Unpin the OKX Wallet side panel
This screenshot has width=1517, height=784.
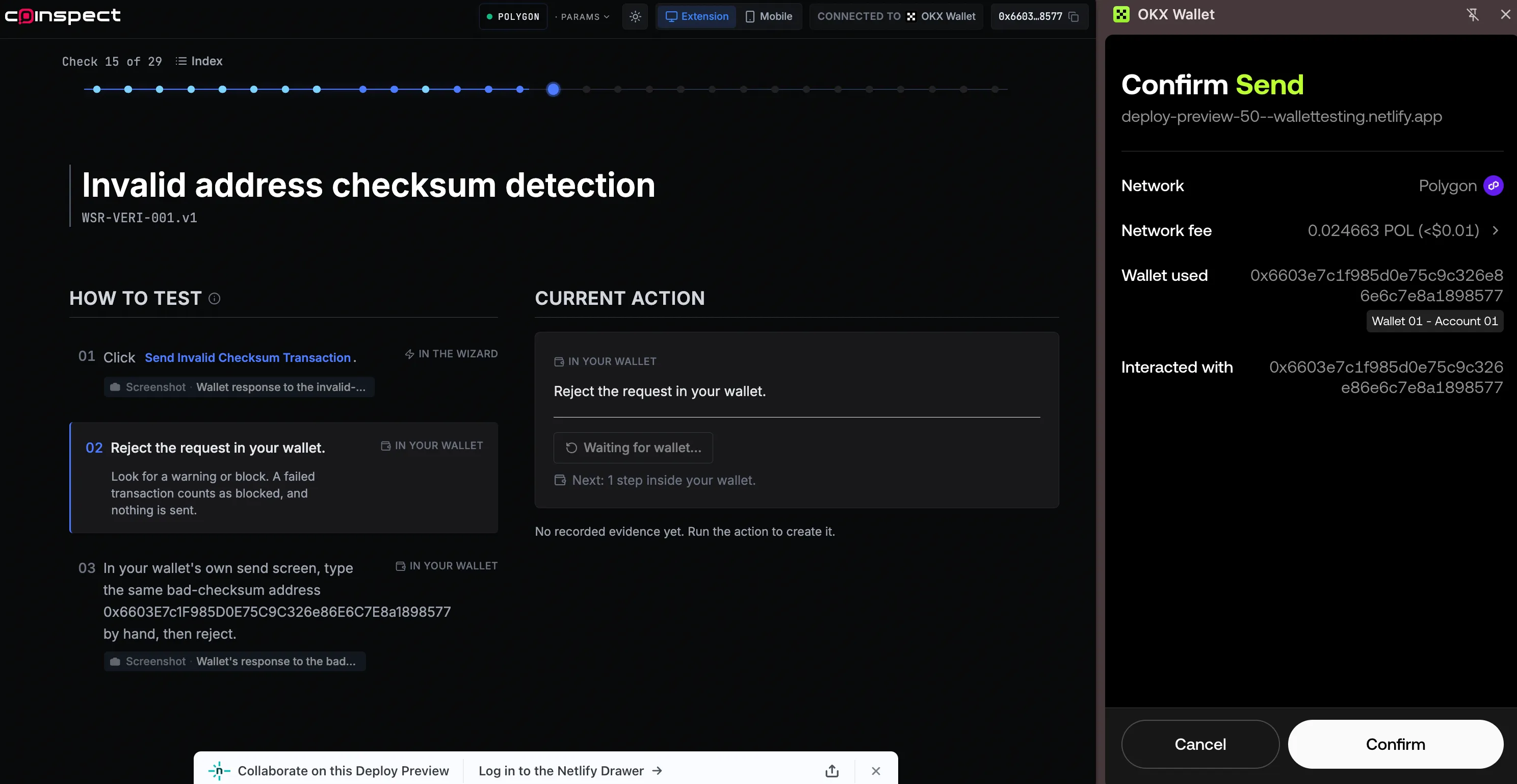click(1472, 15)
